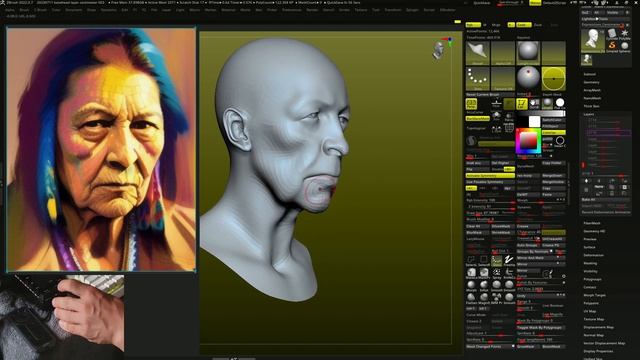Select the Magnify brush
640x360 pixels.
[484, 299]
